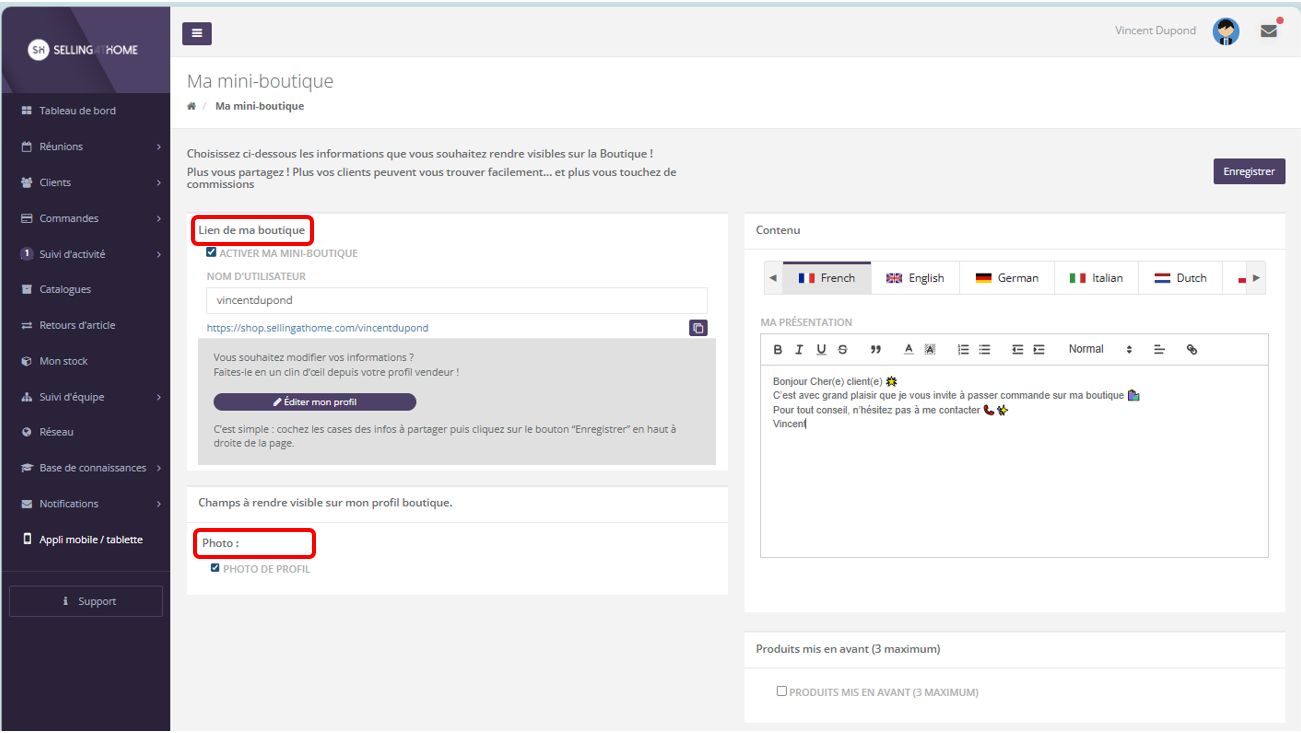Copy the shop link with the copy icon
This screenshot has width=1301, height=733.
[x=698, y=328]
